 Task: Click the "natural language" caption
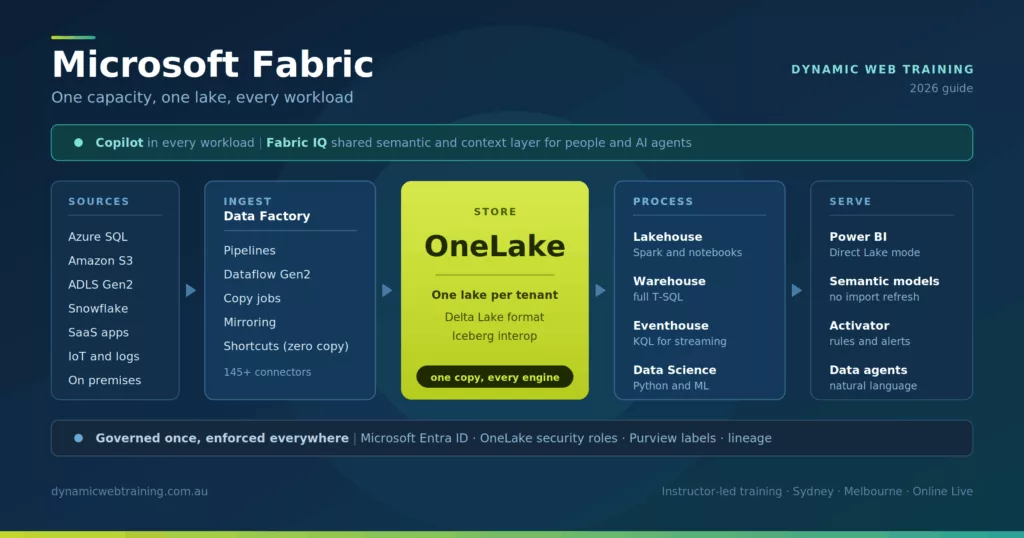pos(873,386)
